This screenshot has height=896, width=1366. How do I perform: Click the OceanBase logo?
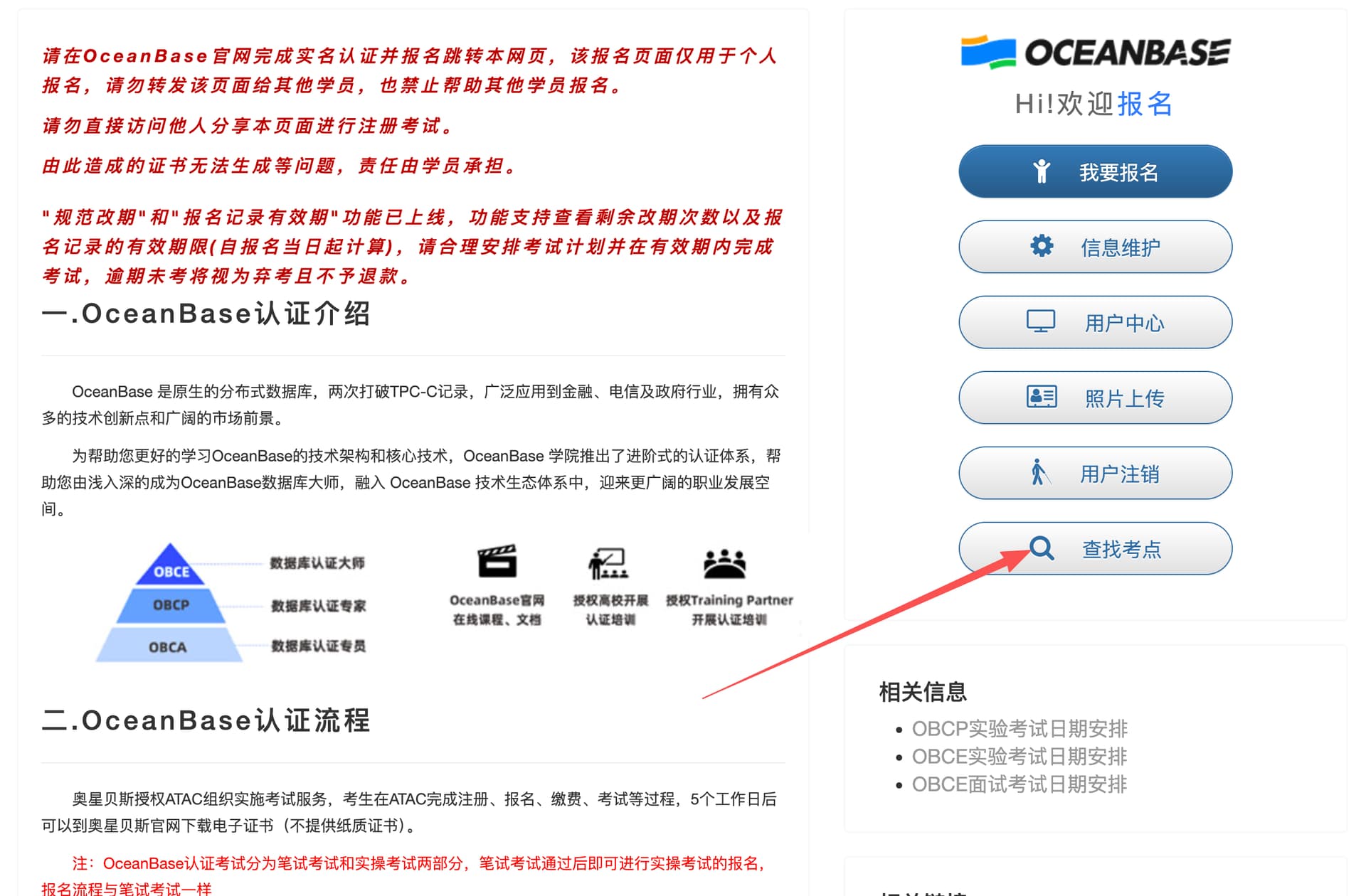point(1095,52)
